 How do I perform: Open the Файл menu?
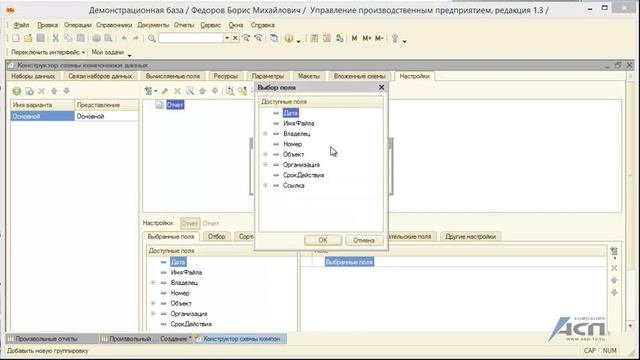click(x=21, y=25)
